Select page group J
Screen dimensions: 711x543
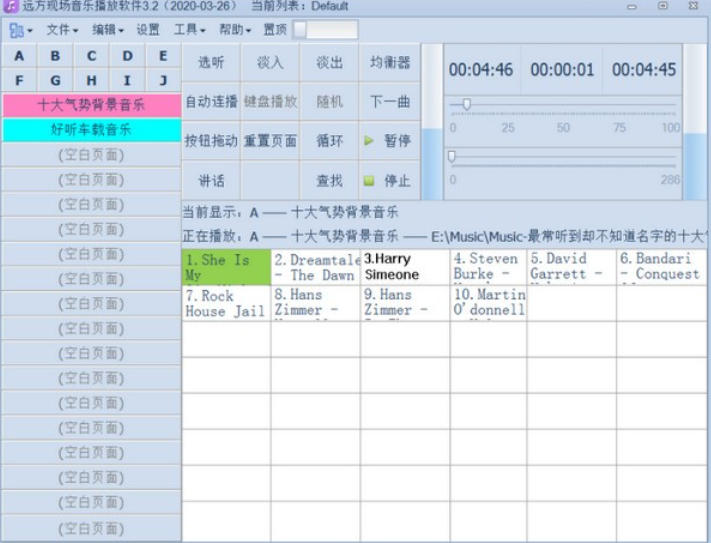pyautogui.click(x=163, y=81)
